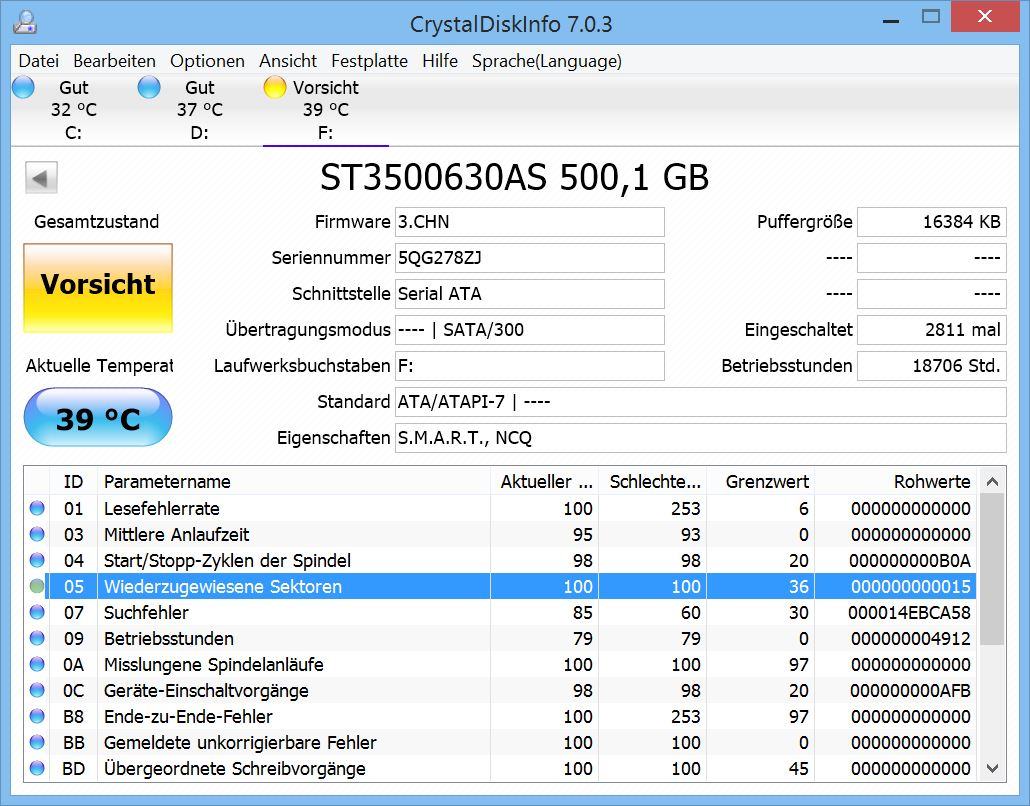Click raw value 000000000B0A in table
Image resolution: width=1030 pixels, height=806 pixels.
pyautogui.click(x=910, y=560)
